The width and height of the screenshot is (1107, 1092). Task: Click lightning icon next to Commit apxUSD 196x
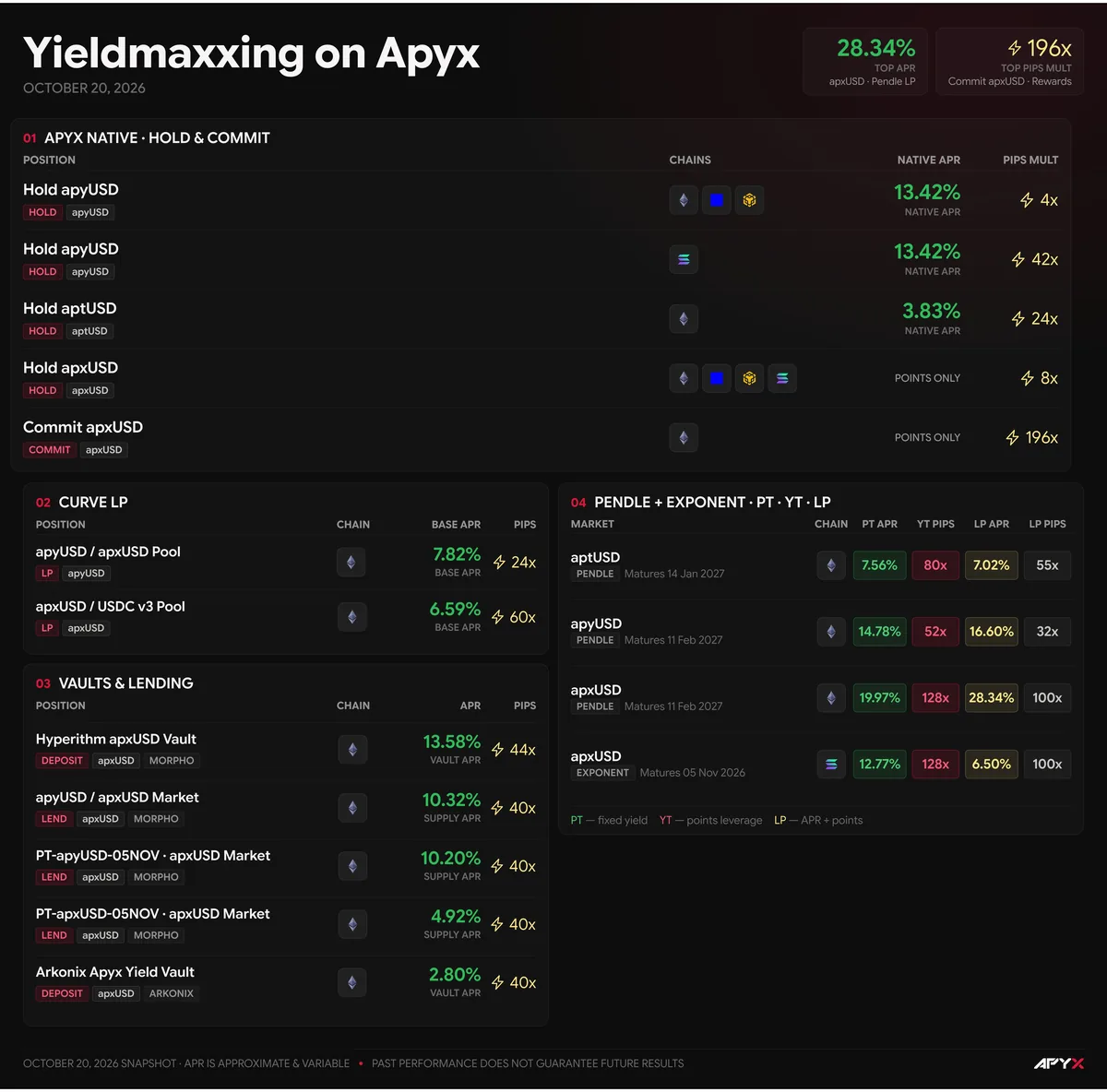pos(1013,438)
